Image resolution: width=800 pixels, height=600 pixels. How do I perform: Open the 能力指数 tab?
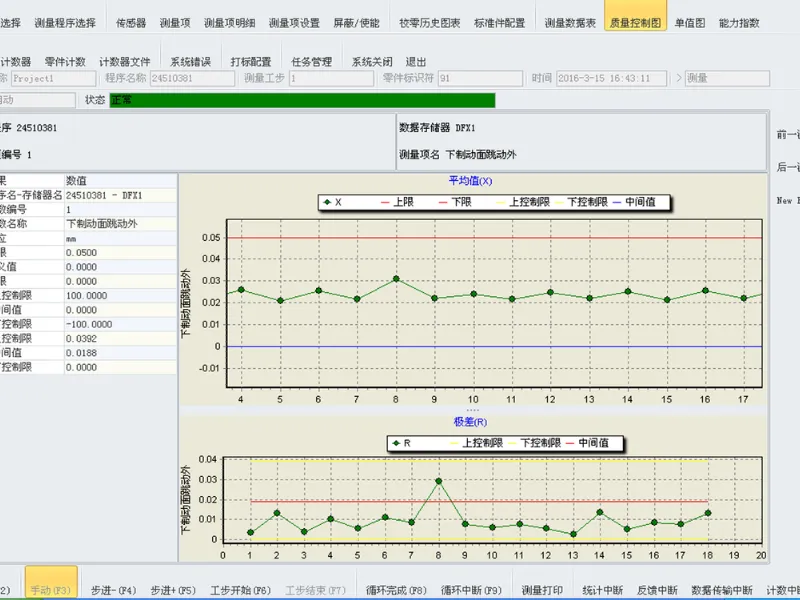click(739, 23)
